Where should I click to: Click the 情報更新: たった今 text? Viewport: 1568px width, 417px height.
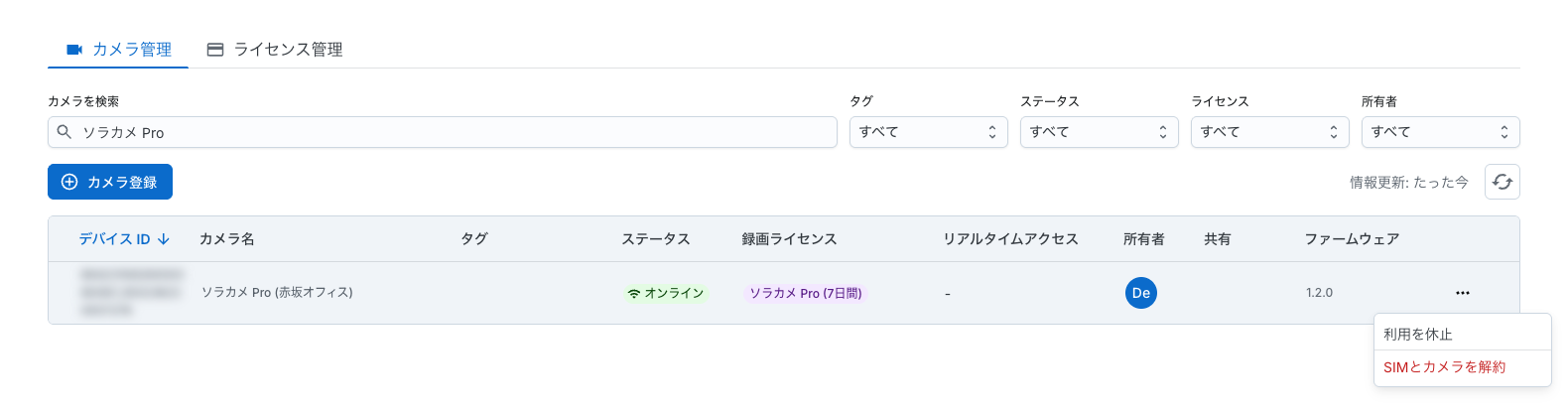click(x=1409, y=183)
